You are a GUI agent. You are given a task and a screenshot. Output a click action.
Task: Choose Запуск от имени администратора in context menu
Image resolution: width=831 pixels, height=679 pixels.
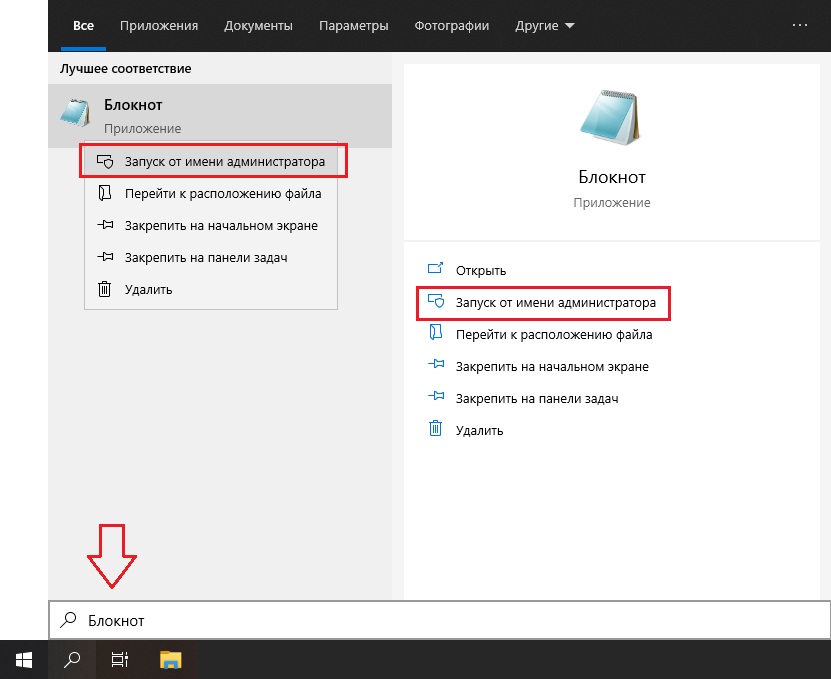[224, 162]
